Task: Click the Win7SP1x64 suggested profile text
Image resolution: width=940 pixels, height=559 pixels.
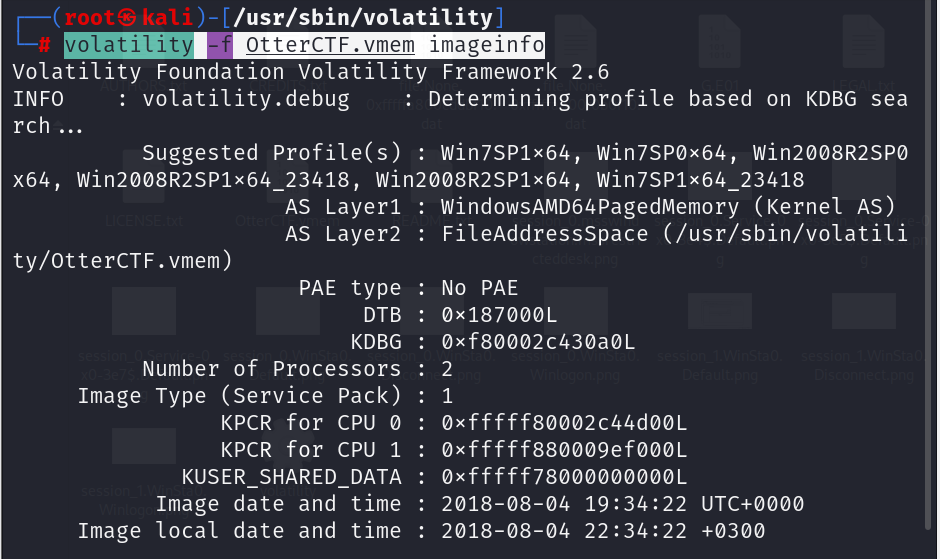Action: pos(513,153)
